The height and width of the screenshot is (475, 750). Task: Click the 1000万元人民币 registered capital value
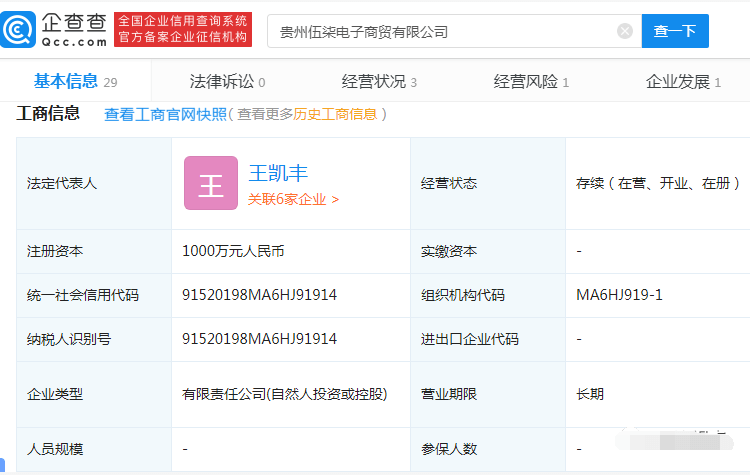[240, 251]
